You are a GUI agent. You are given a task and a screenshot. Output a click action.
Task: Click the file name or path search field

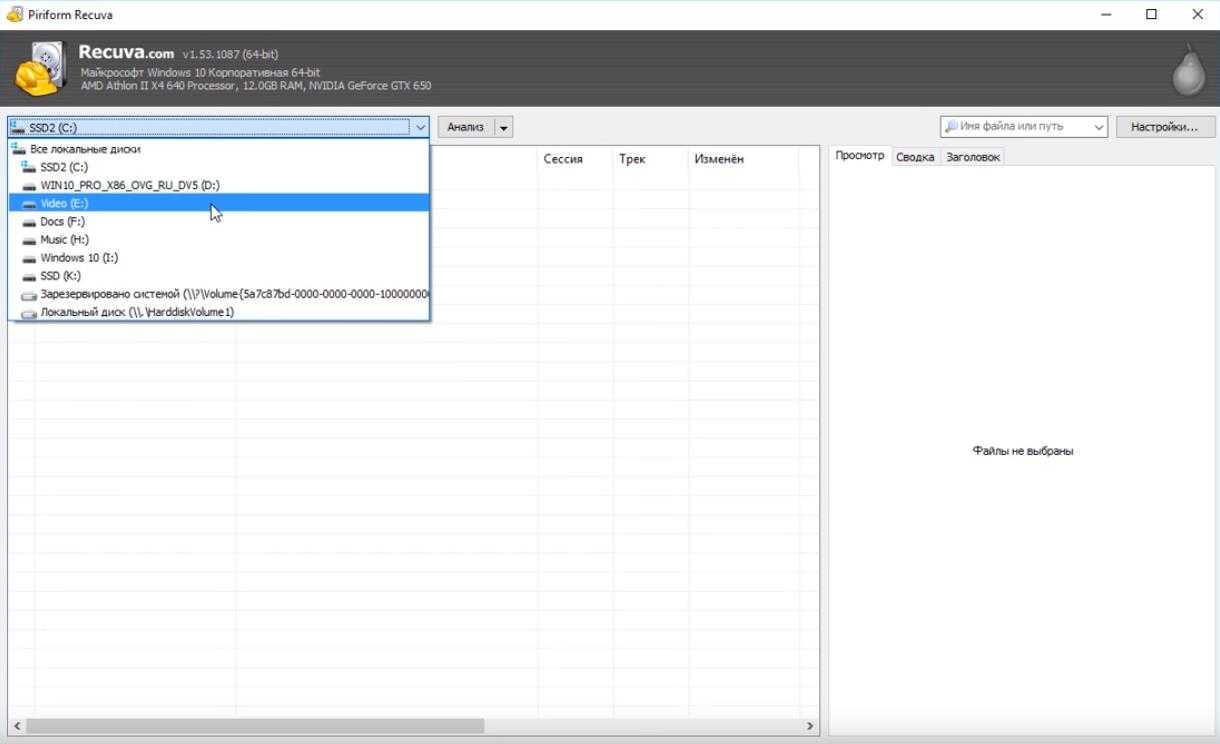tap(1023, 127)
